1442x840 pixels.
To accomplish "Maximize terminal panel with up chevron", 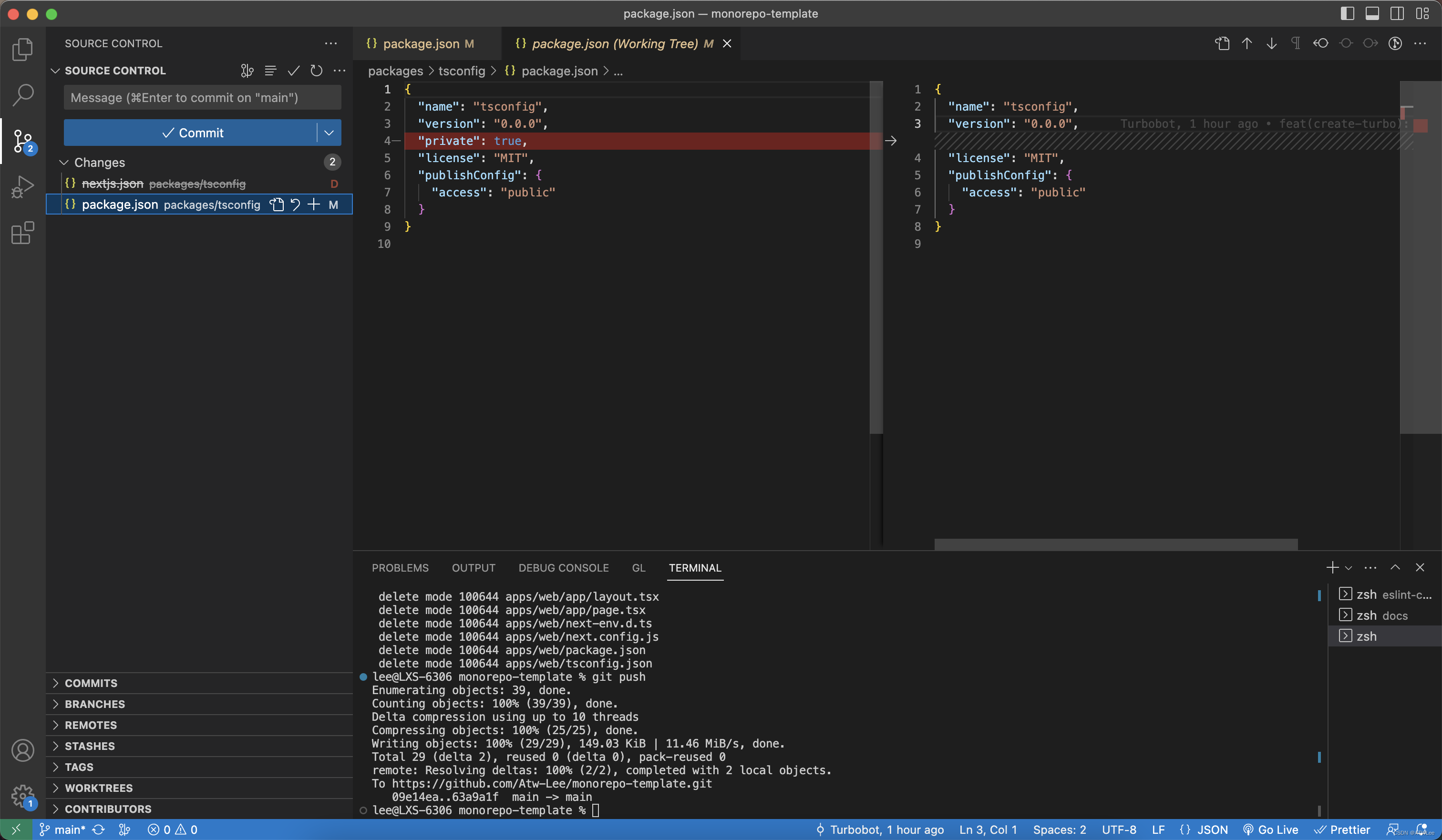I will click(1395, 567).
